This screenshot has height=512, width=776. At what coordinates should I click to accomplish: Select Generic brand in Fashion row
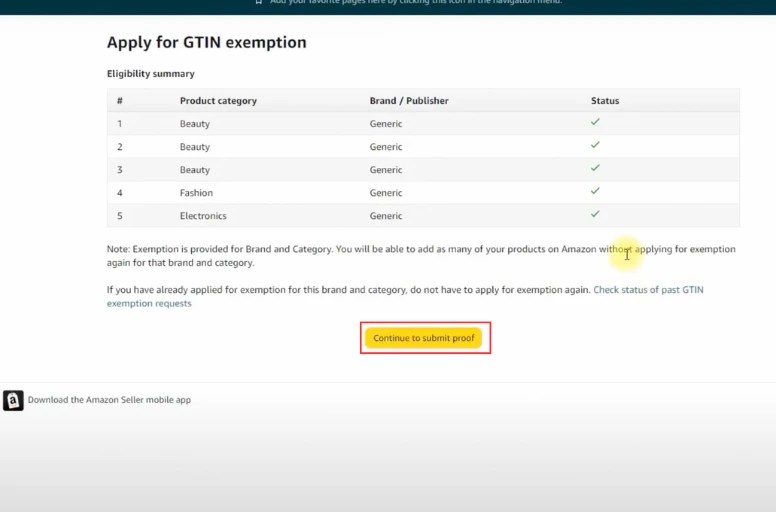tap(386, 193)
